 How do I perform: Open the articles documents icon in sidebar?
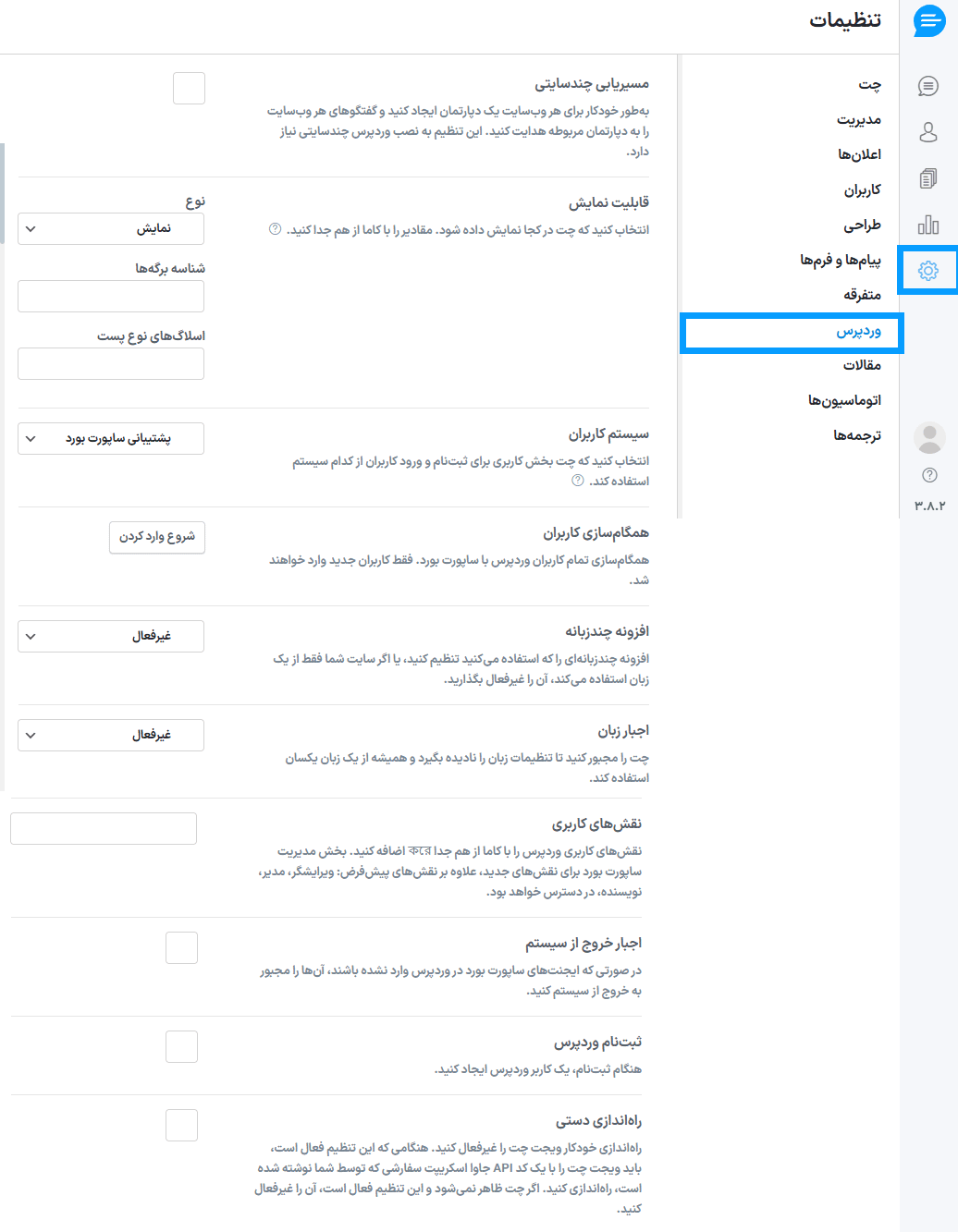coord(927,178)
